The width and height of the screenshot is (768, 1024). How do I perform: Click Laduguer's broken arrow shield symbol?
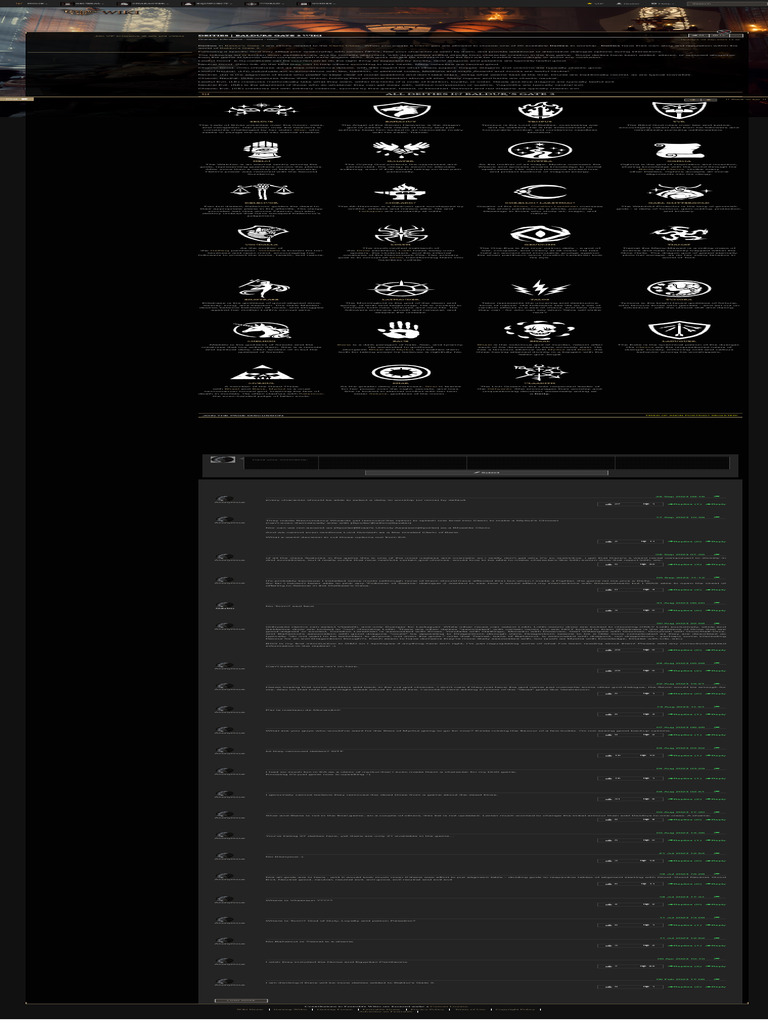click(x=679, y=330)
